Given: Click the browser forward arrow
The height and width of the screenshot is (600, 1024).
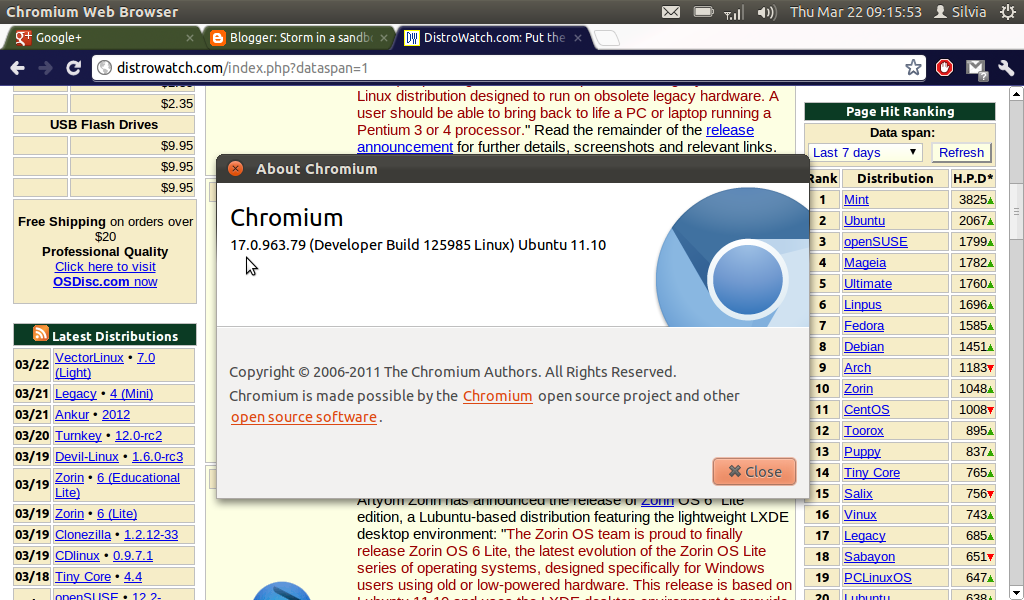Looking at the screenshot, I should pyautogui.click(x=45, y=68).
